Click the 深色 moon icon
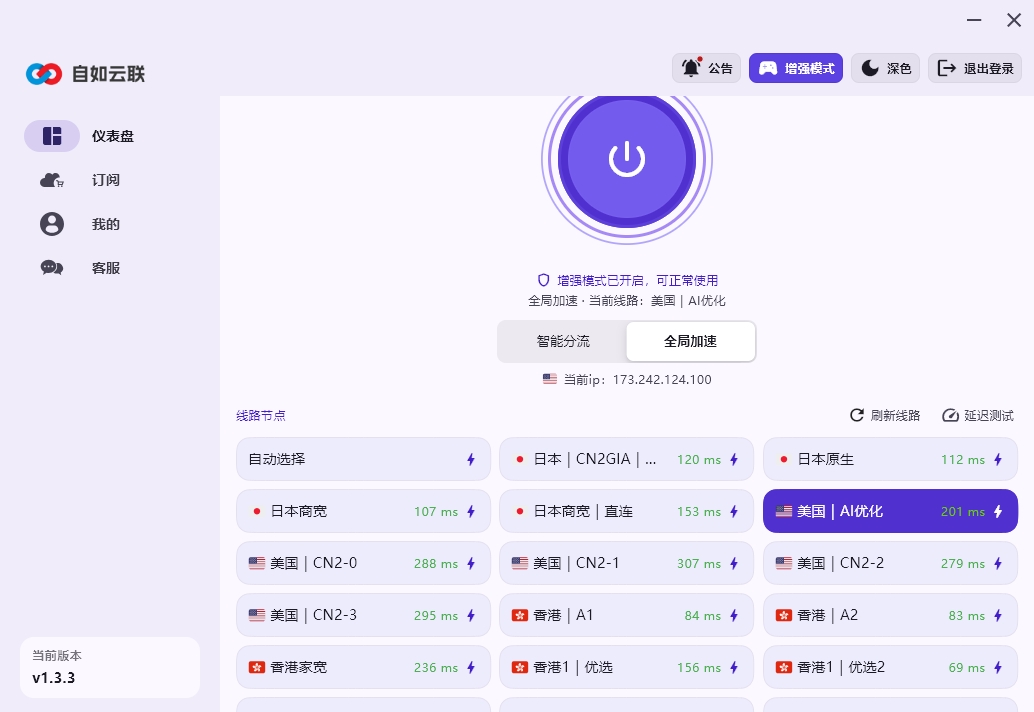This screenshot has width=1034, height=712. [x=870, y=68]
